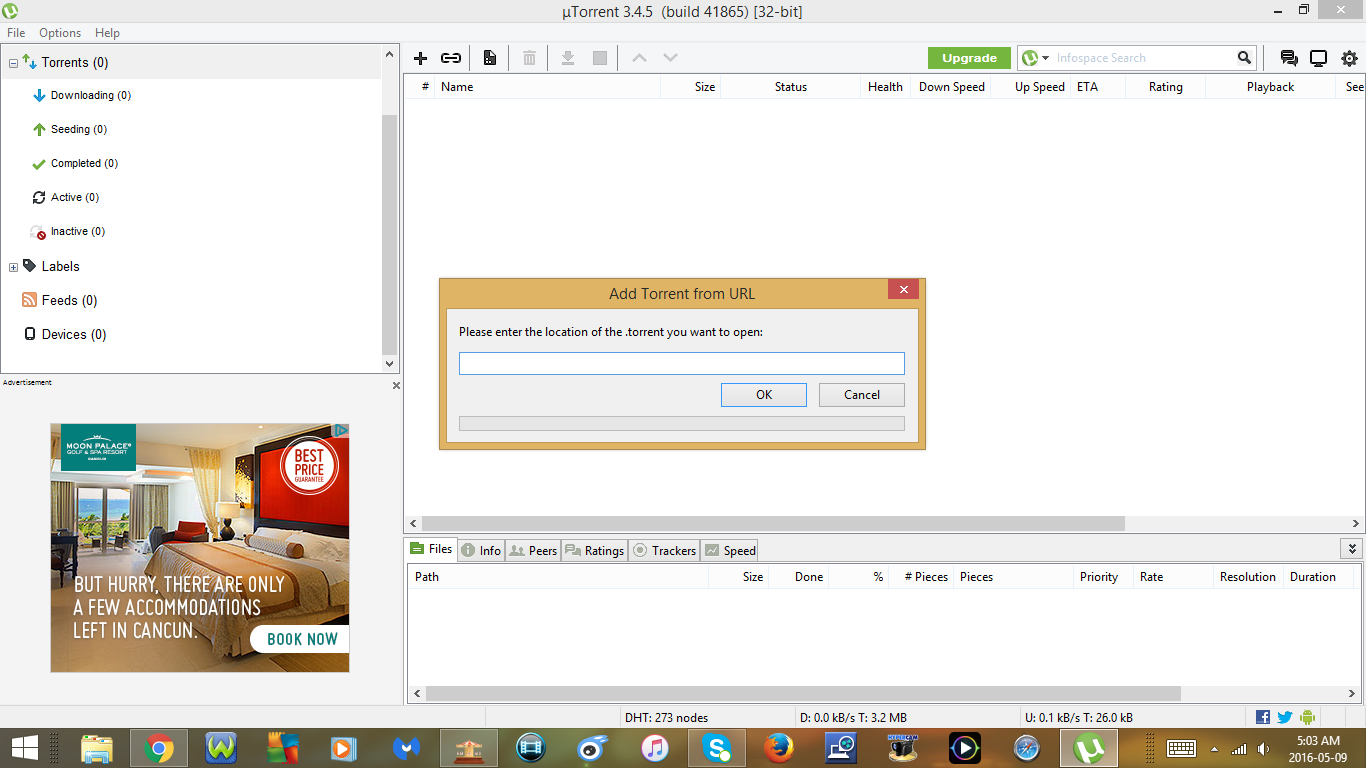
Task: Collapse detail pane with double-chevron button
Action: (x=1352, y=549)
